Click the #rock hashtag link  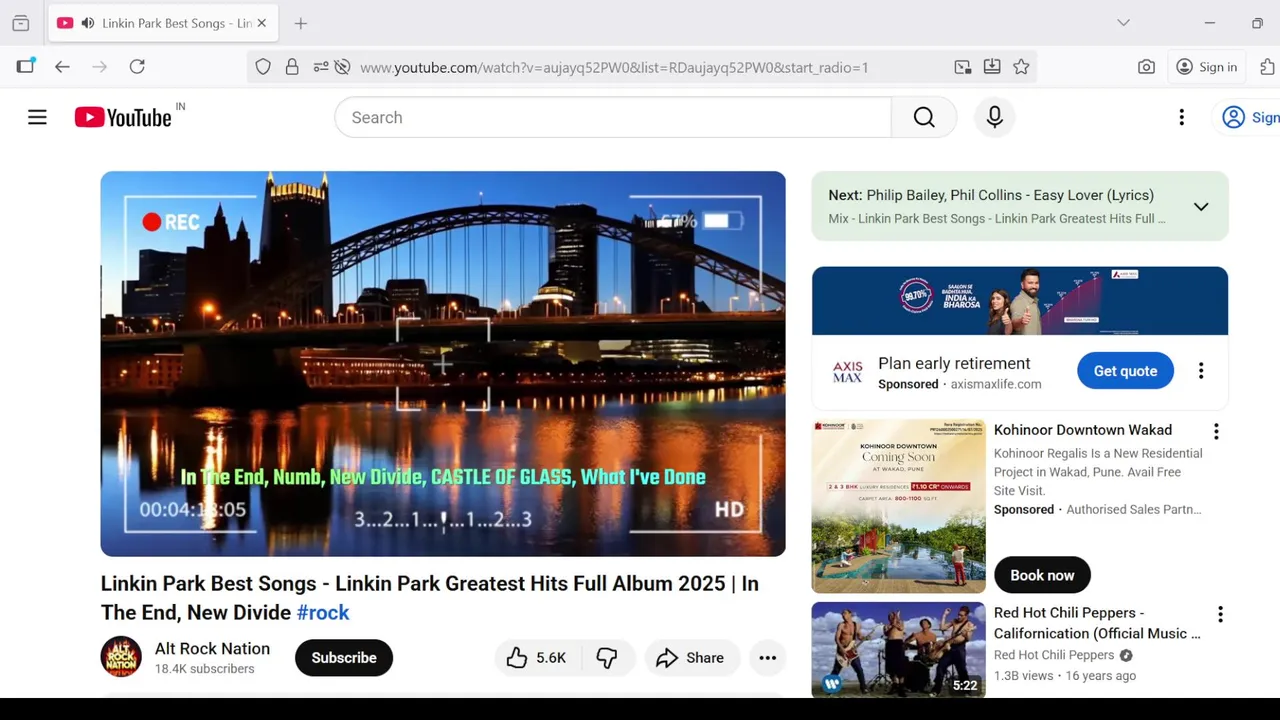click(323, 612)
